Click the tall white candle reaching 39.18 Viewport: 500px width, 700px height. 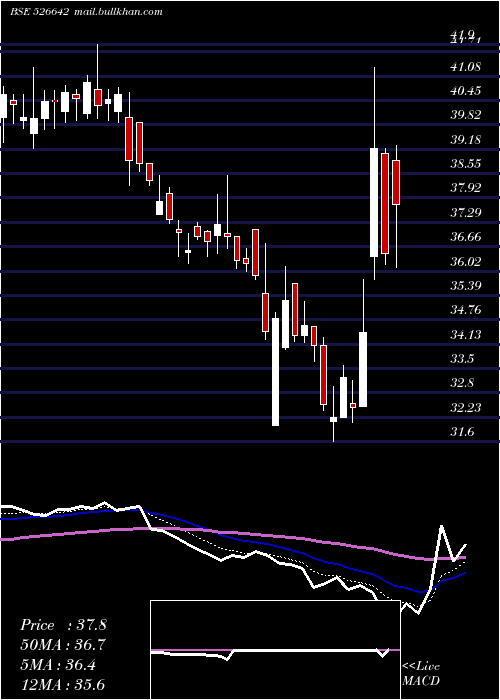(374, 202)
